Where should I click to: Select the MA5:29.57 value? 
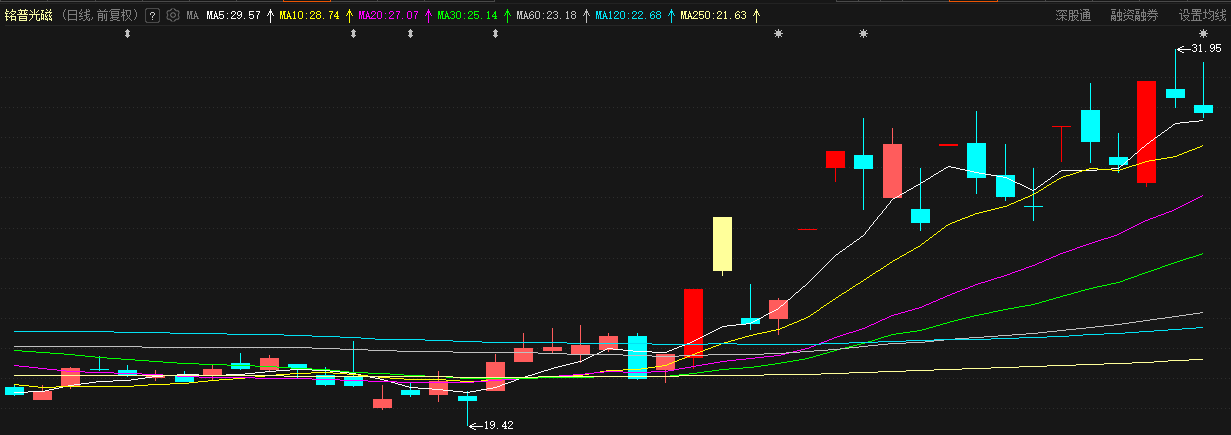(x=233, y=16)
